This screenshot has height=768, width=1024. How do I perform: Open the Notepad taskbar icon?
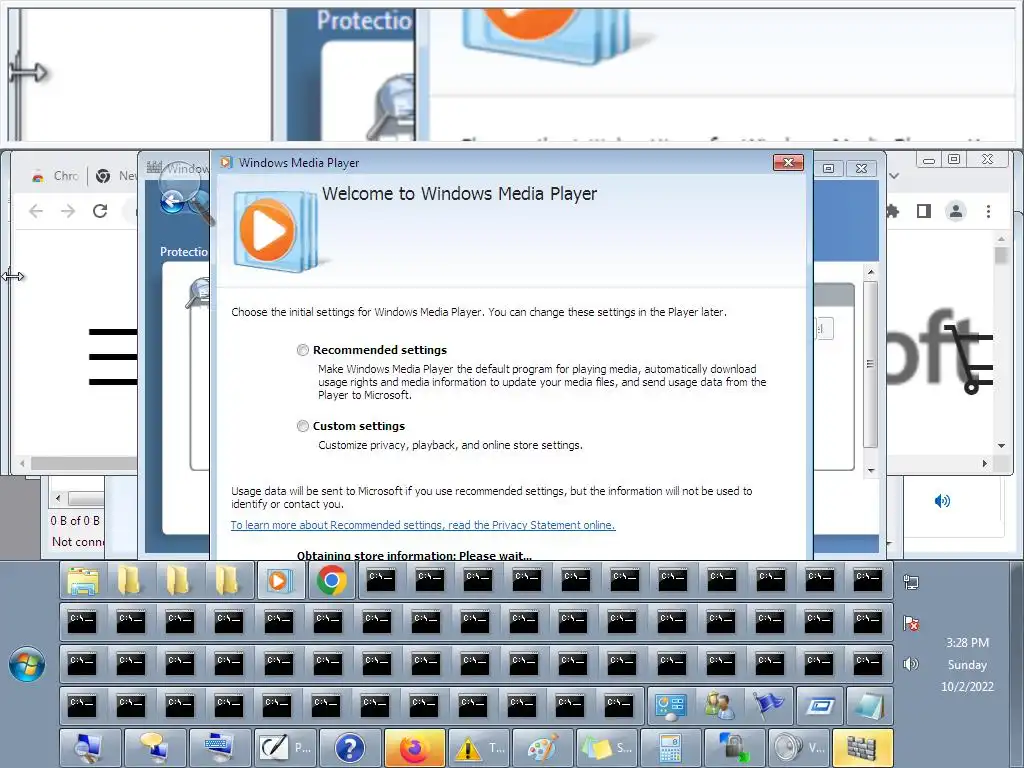tap(869, 706)
